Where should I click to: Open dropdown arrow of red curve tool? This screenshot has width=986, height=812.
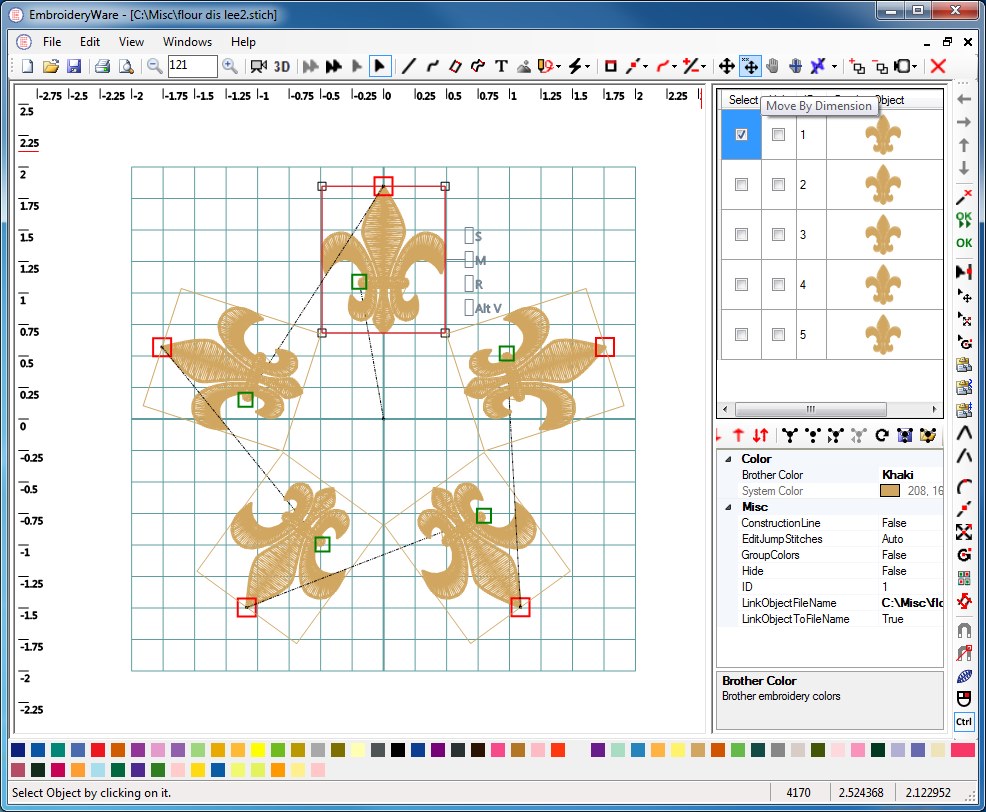pyautogui.click(x=675, y=66)
